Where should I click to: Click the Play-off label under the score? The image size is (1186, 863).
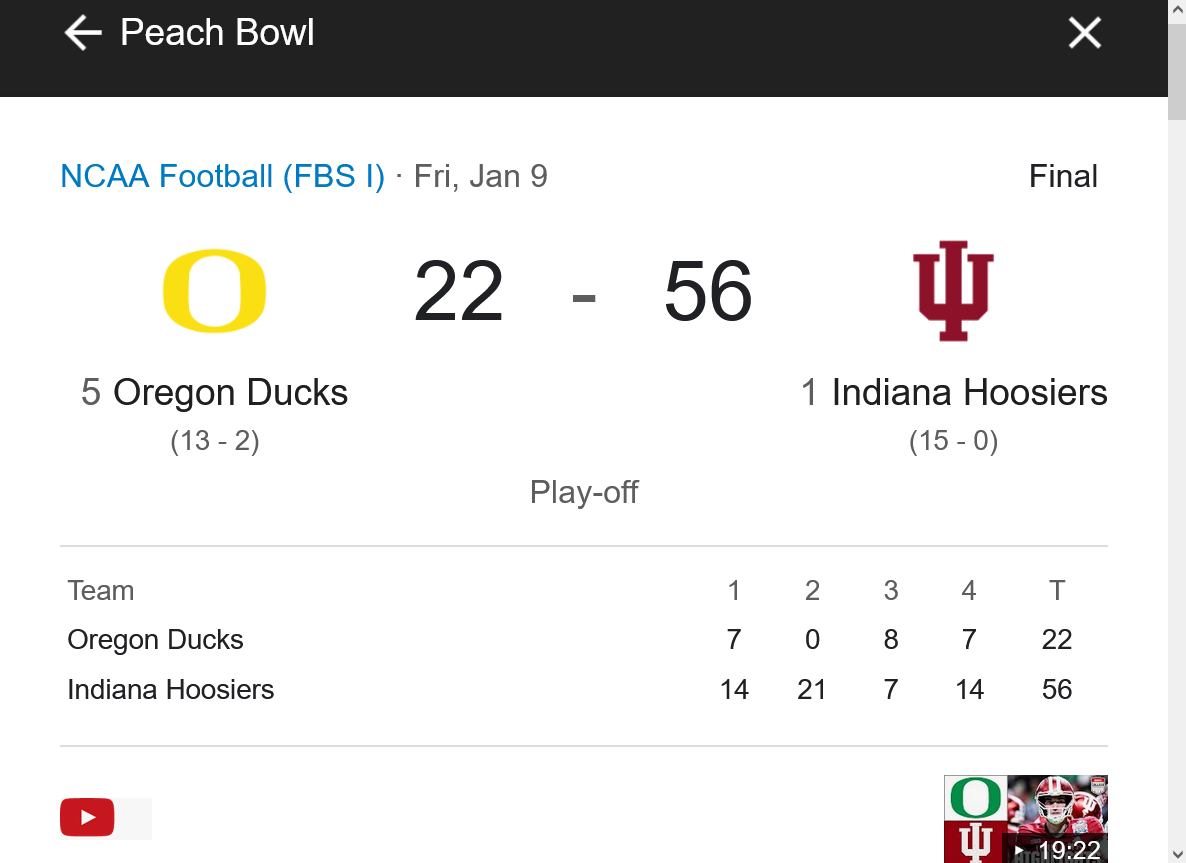(584, 492)
